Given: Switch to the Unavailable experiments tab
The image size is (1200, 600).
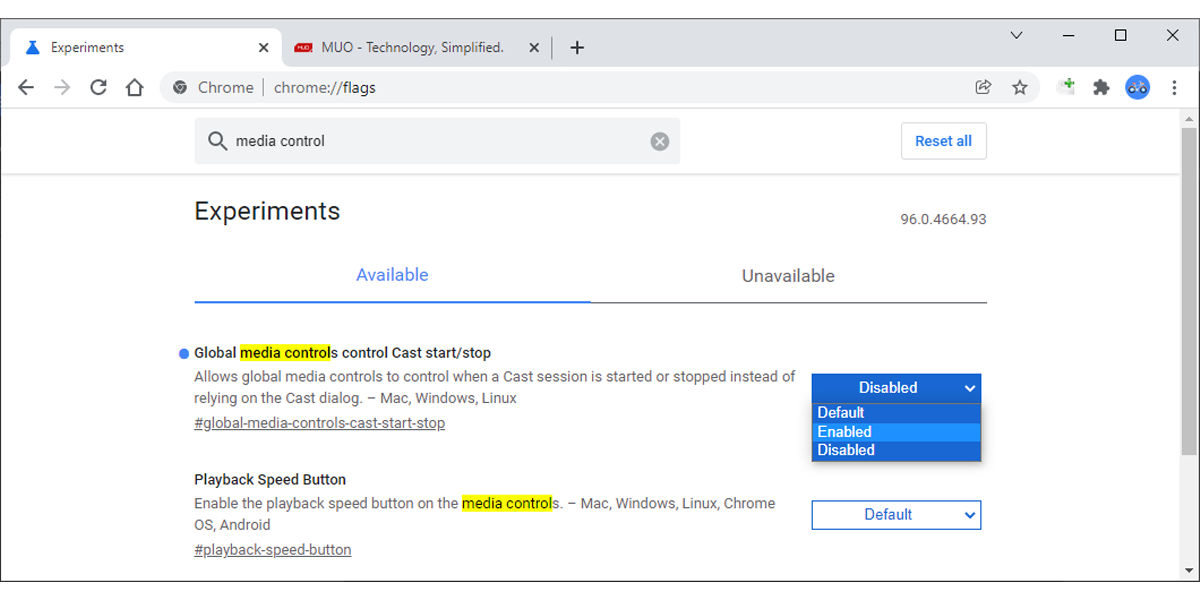Looking at the screenshot, I should 787,276.
